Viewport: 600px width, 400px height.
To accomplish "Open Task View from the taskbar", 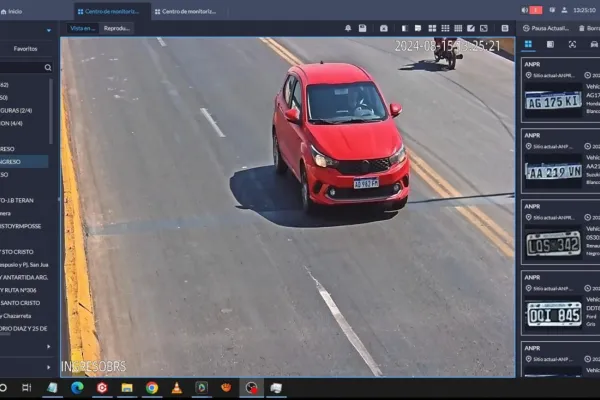I will click(x=26, y=388).
